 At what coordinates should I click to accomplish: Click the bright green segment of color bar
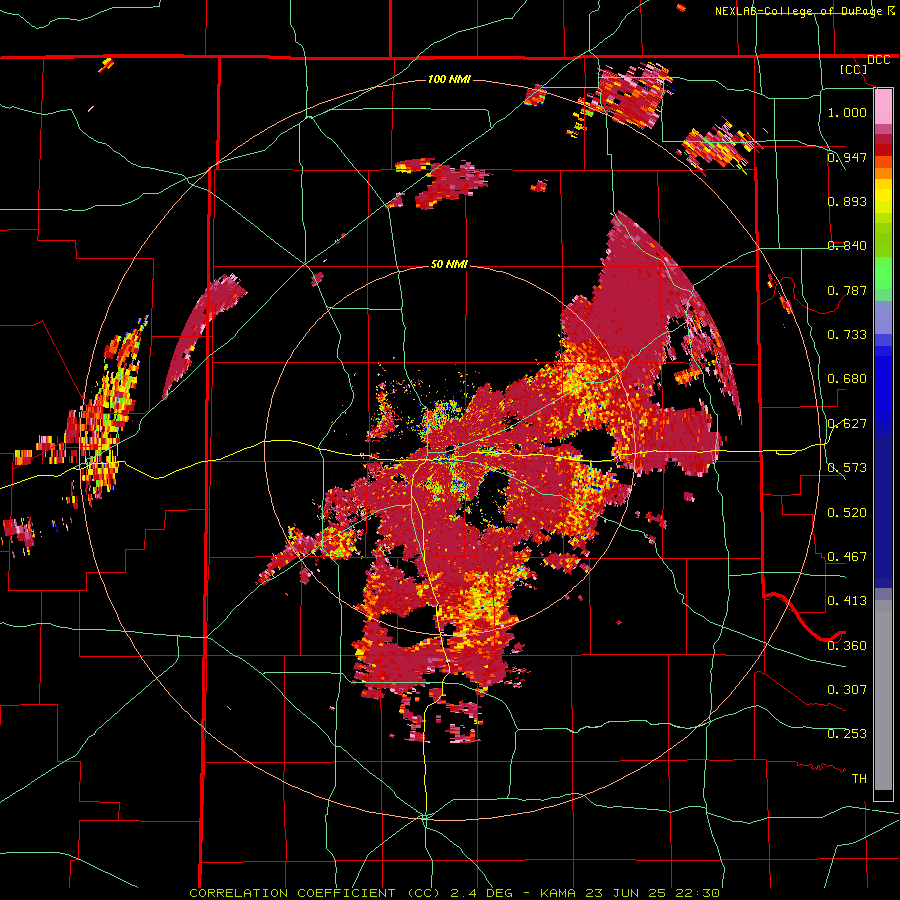click(x=883, y=274)
